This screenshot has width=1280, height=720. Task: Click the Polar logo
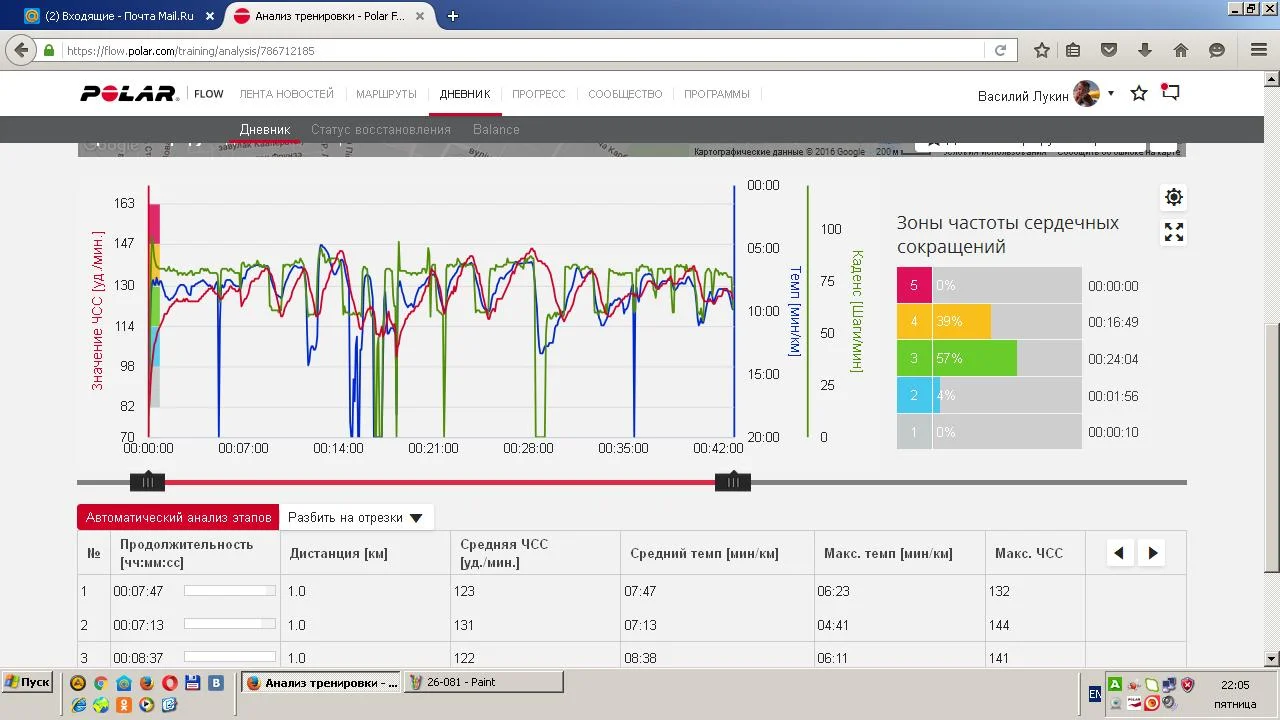pos(129,94)
